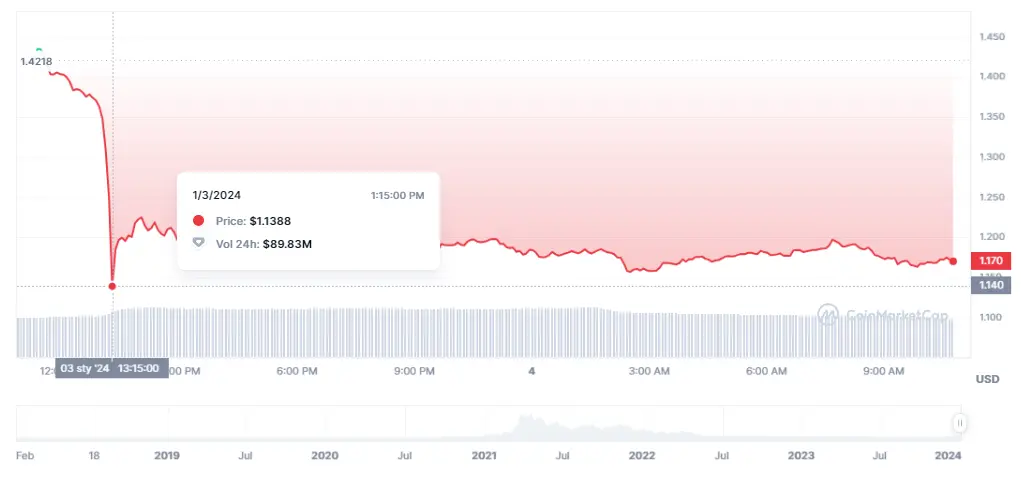Click the red Price dot in tooltip
The width and height of the screenshot is (1021, 481).
tap(198, 221)
